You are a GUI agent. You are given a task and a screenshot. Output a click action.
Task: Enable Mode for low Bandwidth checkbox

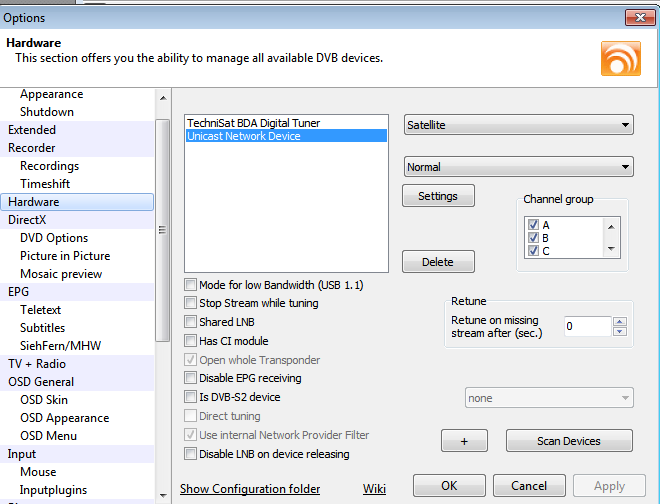tap(191, 285)
